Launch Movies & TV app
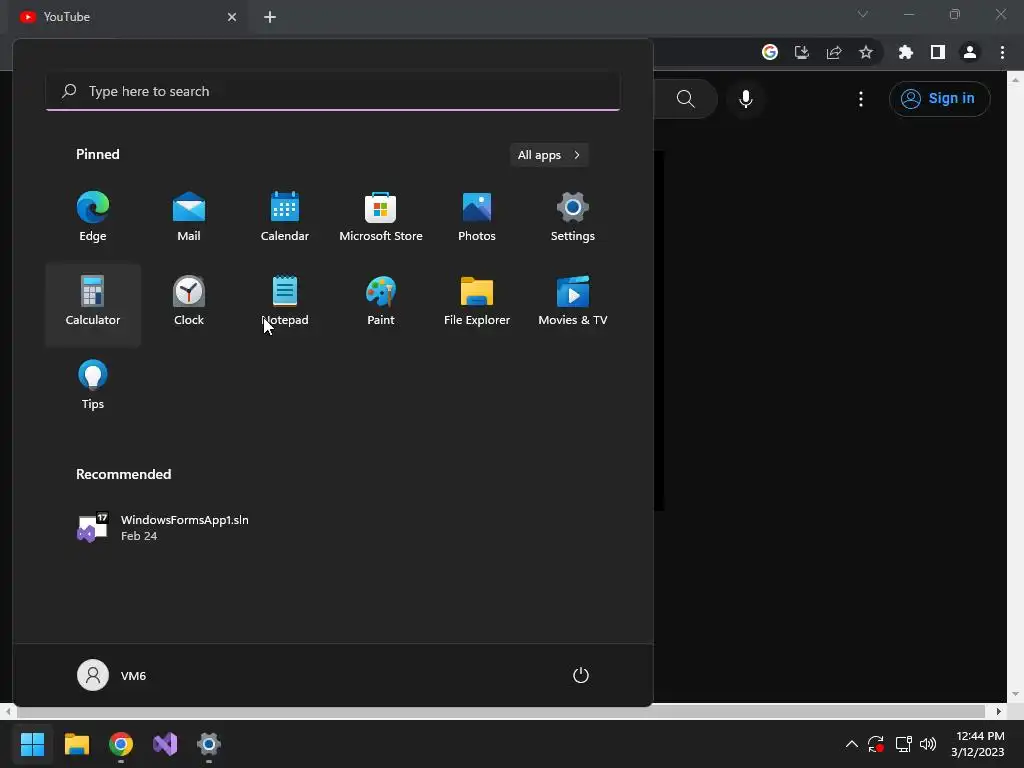The width and height of the screenshot is (1024, 768). pos(573,302)
